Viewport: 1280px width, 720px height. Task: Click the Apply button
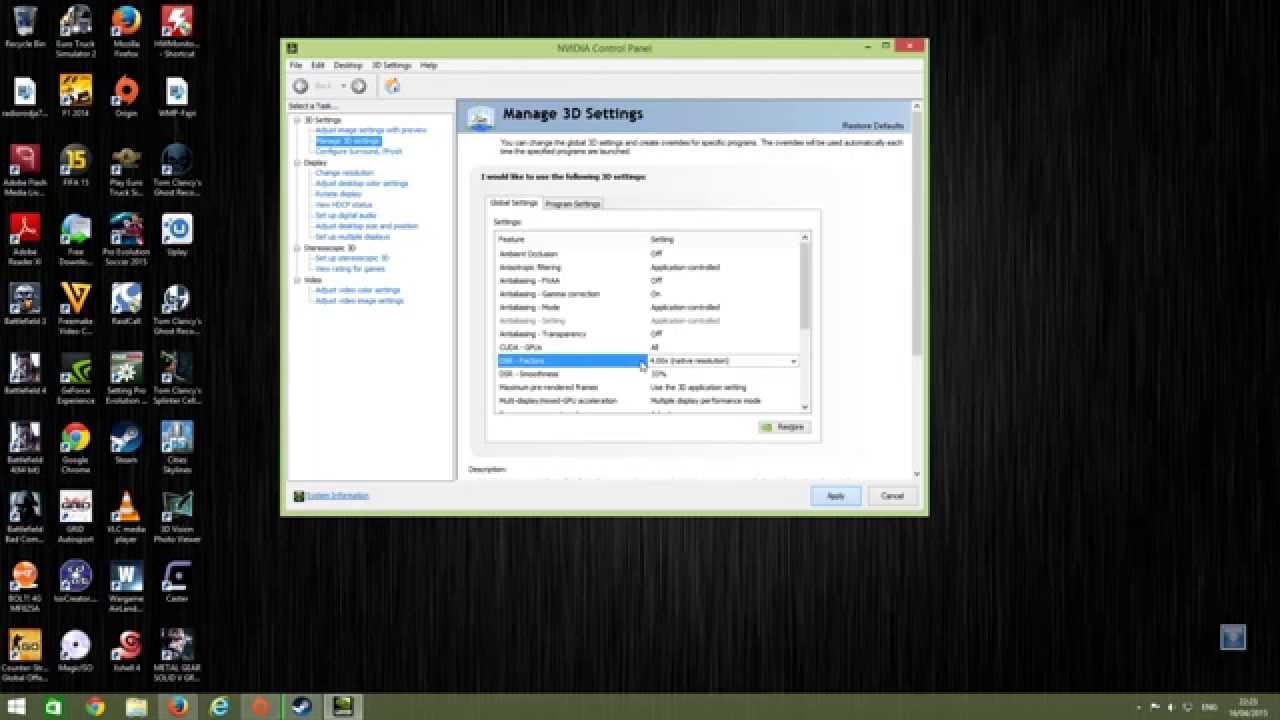836,496
